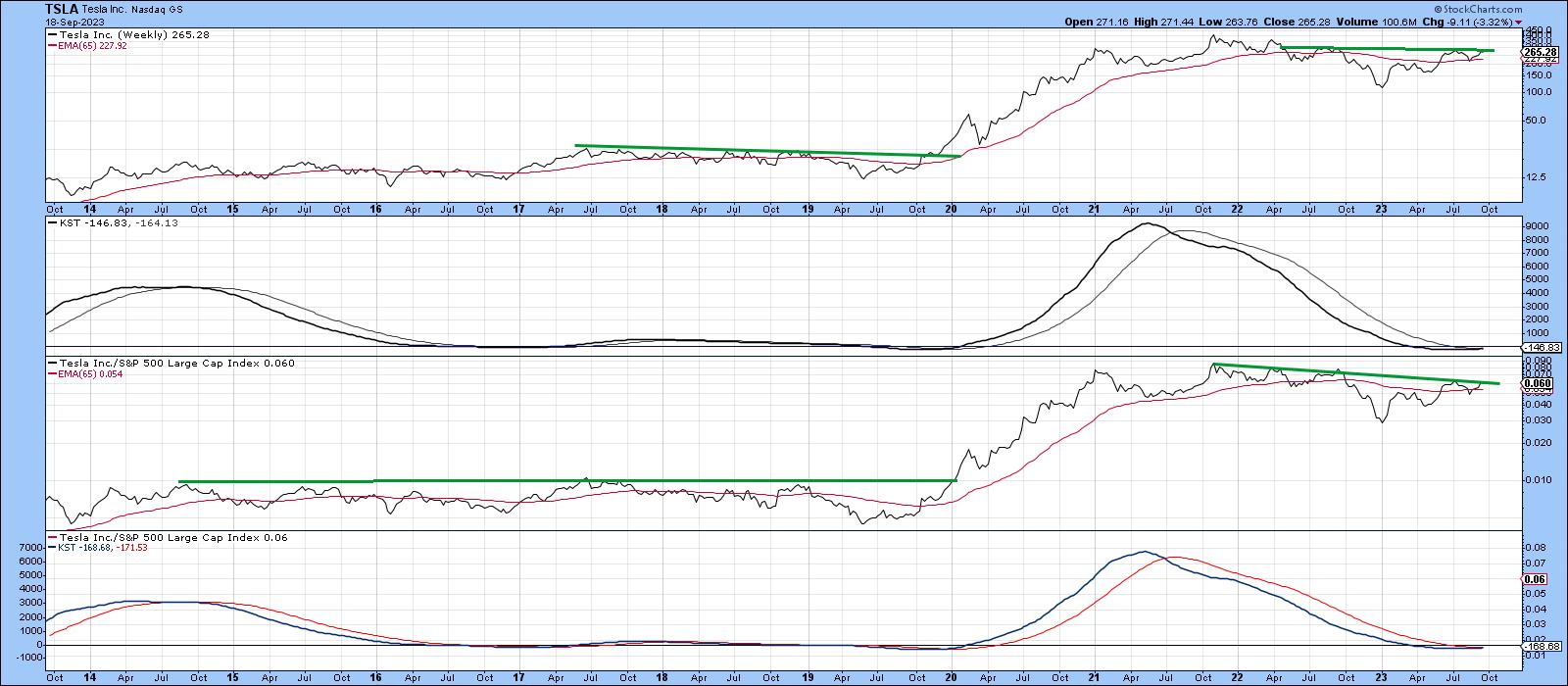Click the -146.83 value tag on KST axis

coord(1543,347)
